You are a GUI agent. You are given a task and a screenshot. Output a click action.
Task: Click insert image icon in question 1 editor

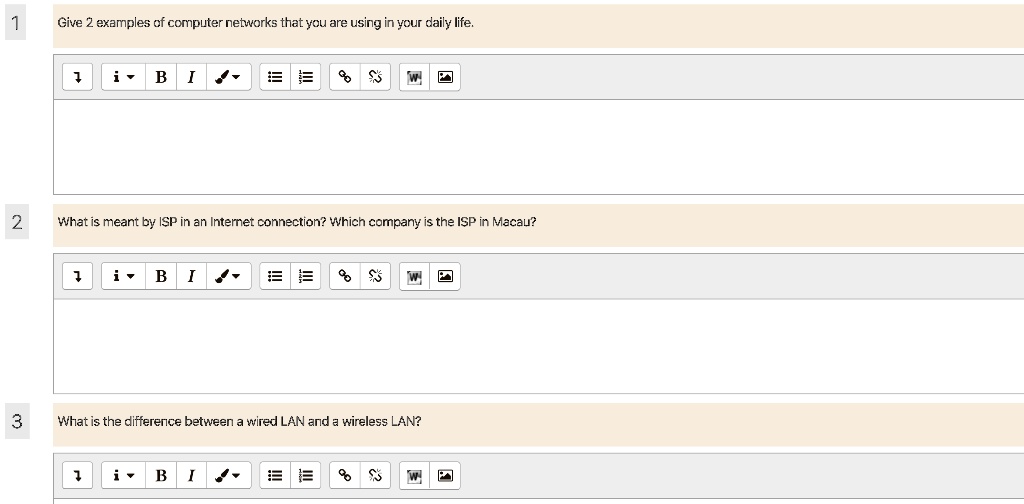point(445,77)
